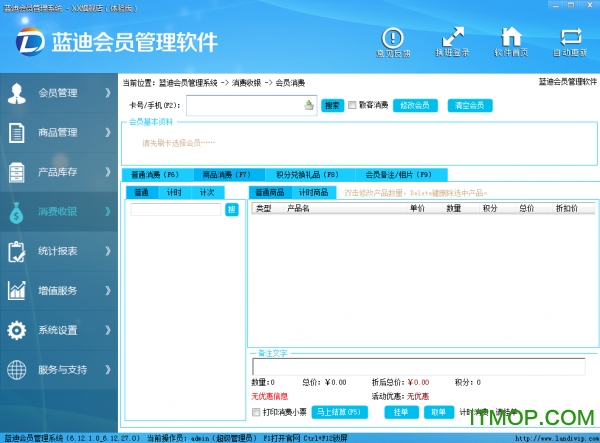Expand the 产品库存 menu arrow
Screen dimensions: 600x443
tap(108, 172)
